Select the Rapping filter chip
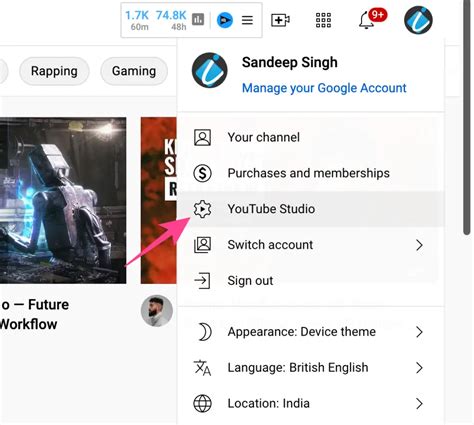The width and height of the screenshot is (474, 425). click(54, 71)
